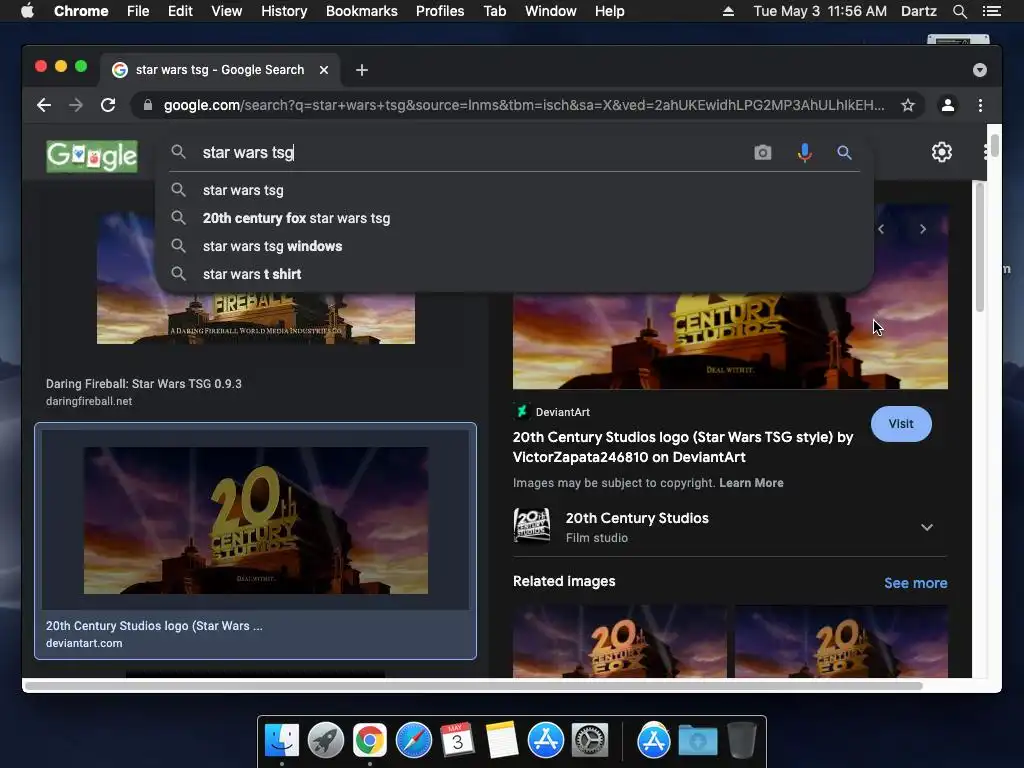Show next image in preview panel

(x=923, y=229)
